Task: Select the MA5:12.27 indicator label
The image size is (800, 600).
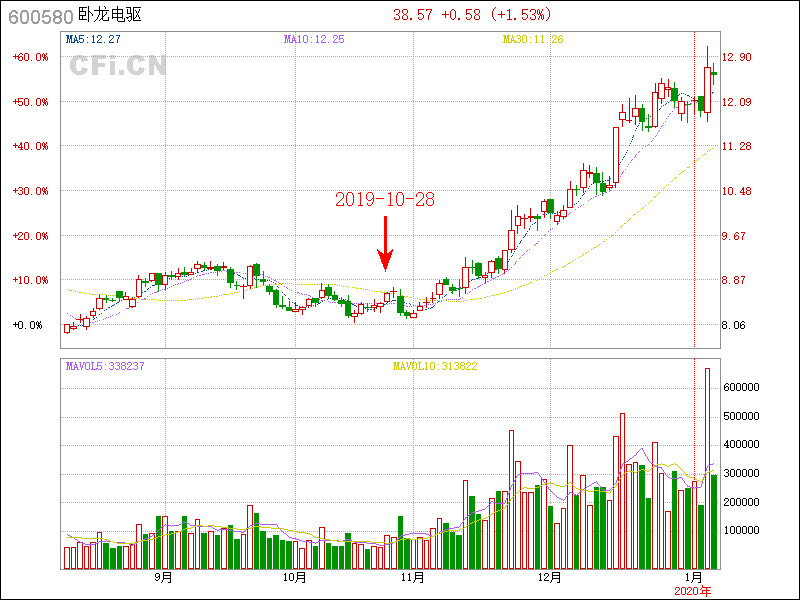Action: point(93,39)
